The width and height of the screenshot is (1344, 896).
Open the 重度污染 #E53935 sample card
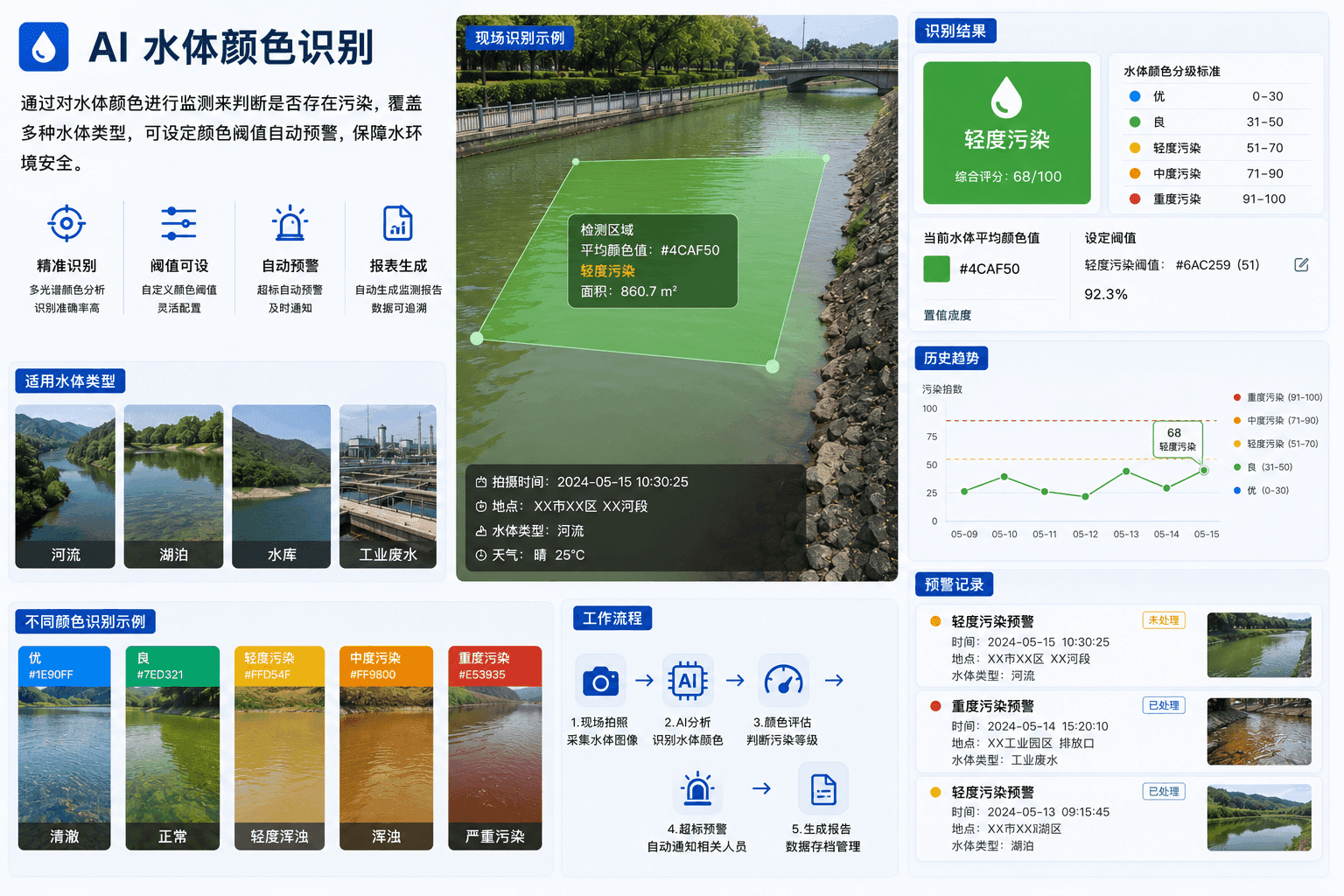click(x=495, y=748)
